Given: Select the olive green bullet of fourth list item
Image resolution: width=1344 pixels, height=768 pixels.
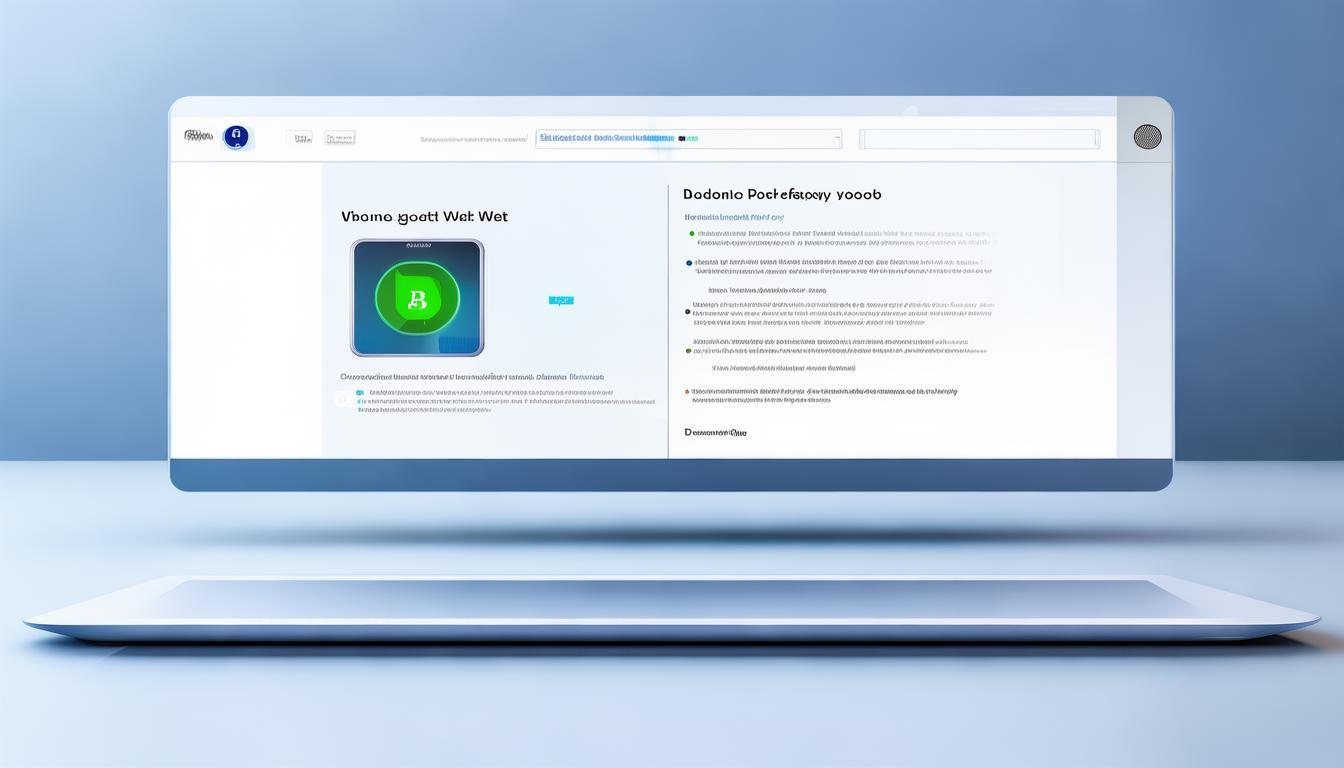Looking at the screenshot, I should coord(687,351).
